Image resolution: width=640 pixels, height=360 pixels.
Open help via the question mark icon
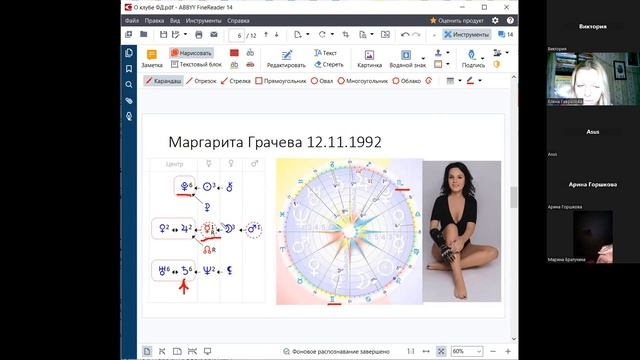click(510, 20)
